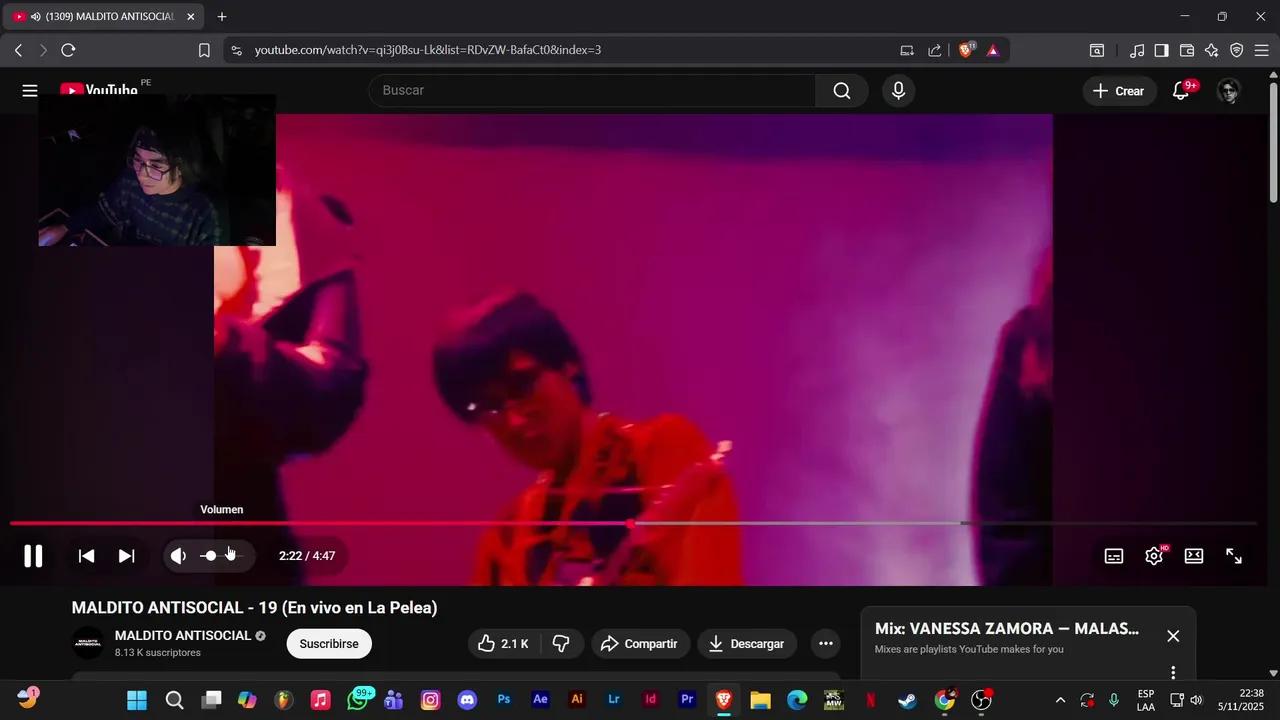This screenshot has height=720, width=1280.
Task: Click the Descargar button
Action: coord(747,644)
